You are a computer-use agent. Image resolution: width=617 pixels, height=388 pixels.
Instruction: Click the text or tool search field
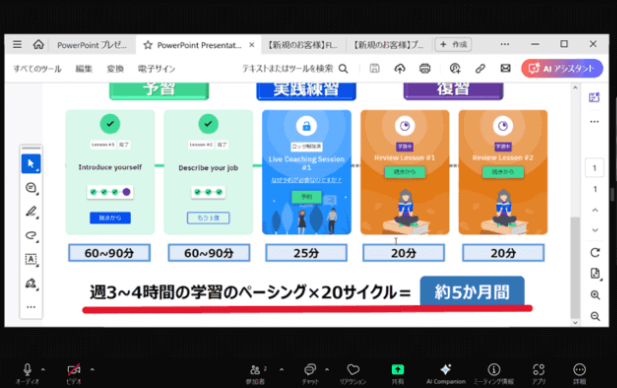[x=288, y=68]
